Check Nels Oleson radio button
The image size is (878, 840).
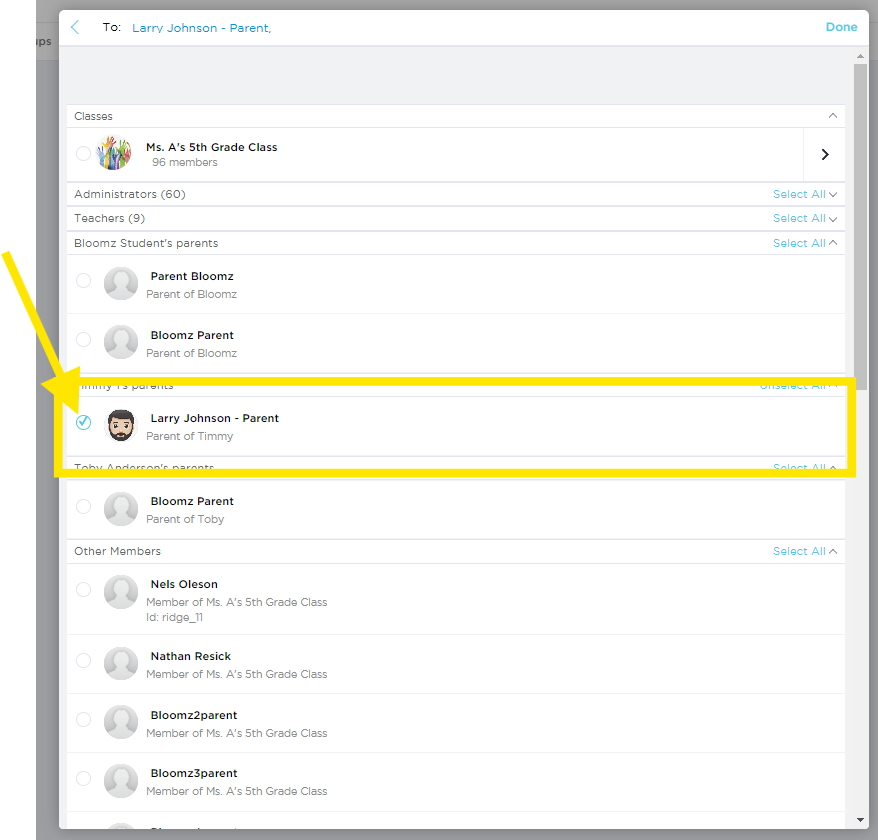coord(83,590)
